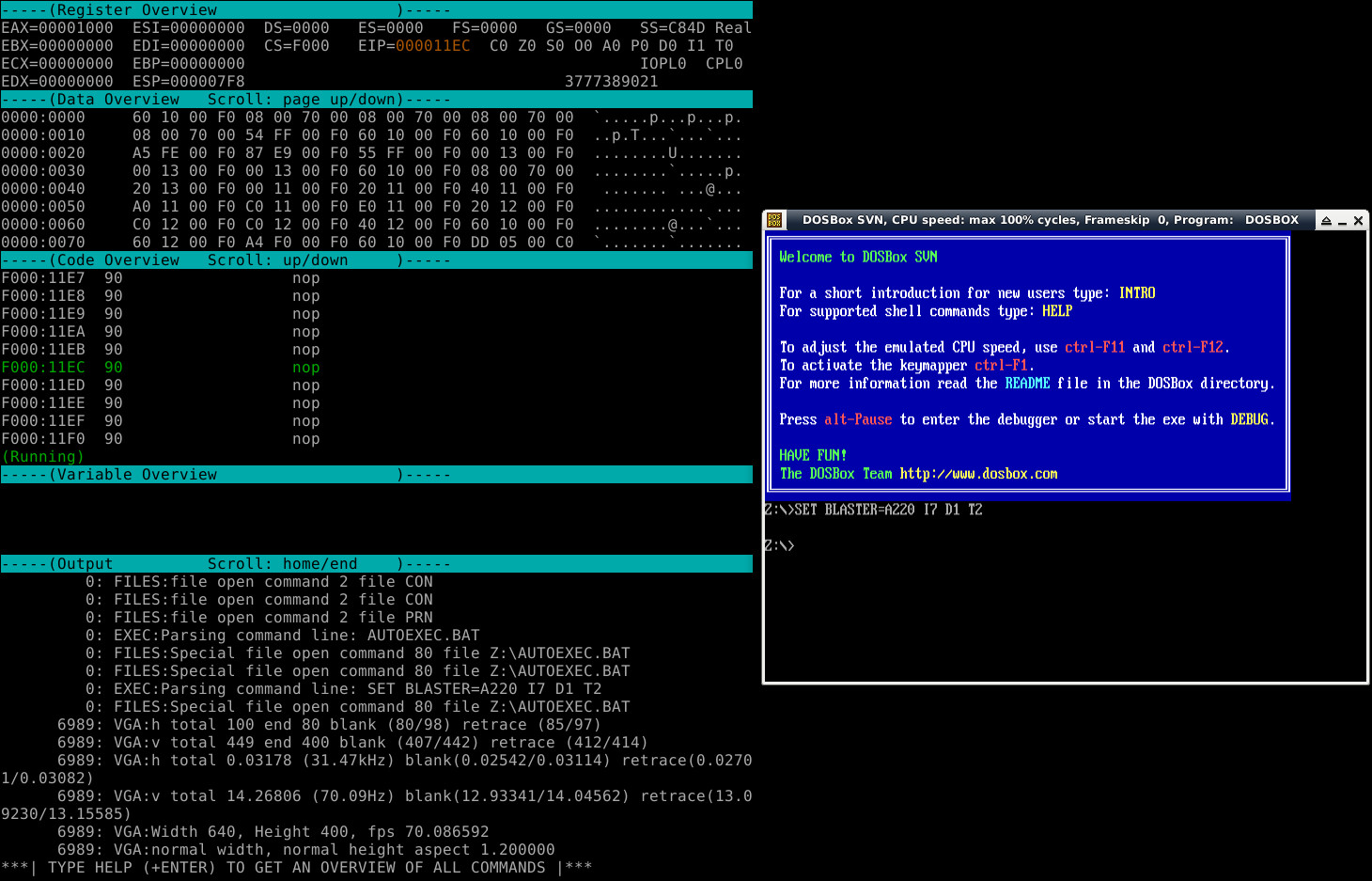Click the SS=C84D segment register
Screen dimensions: 1372x881
[673, 28]
